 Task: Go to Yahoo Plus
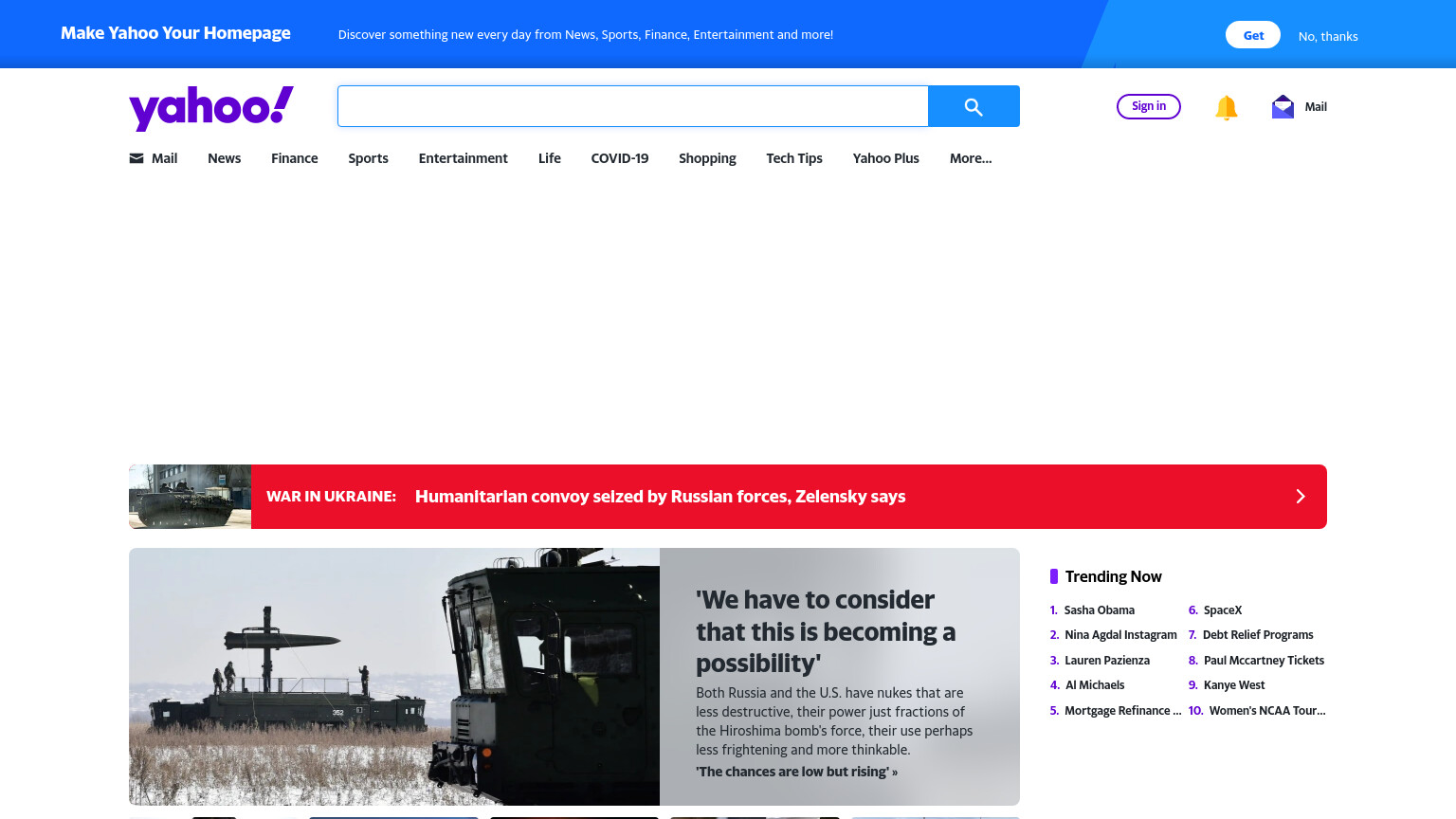click(886, 158)
